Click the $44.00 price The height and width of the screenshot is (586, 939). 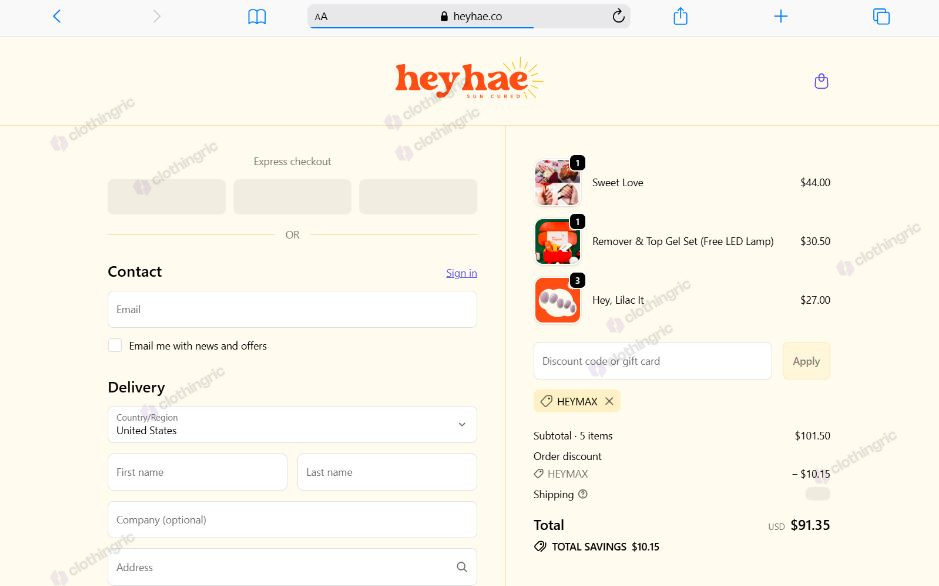pos(815,183)
